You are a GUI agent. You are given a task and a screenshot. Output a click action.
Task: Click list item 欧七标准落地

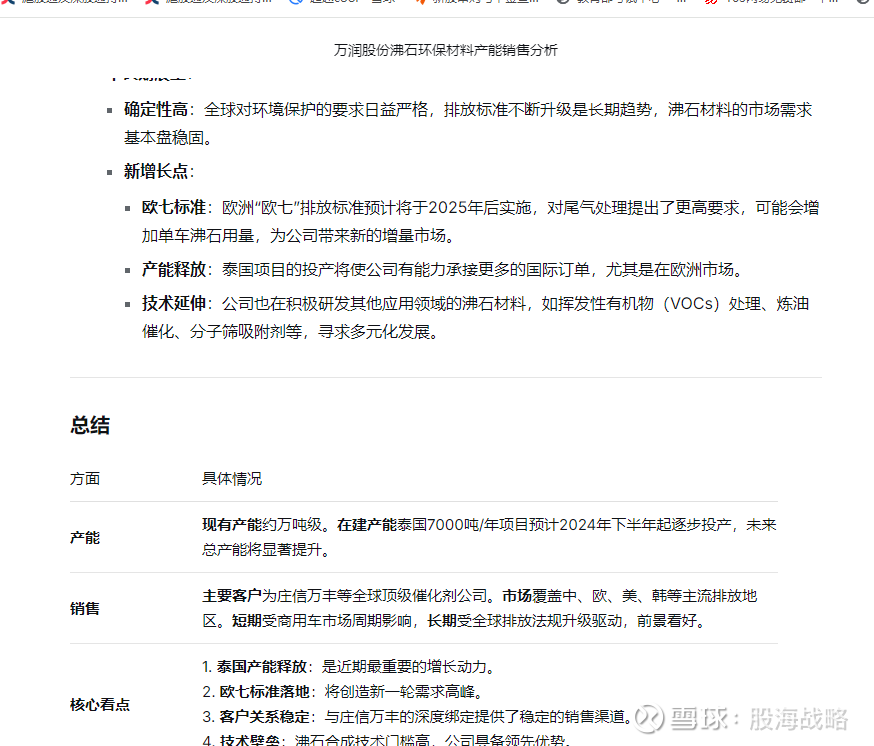pos(265,691)
